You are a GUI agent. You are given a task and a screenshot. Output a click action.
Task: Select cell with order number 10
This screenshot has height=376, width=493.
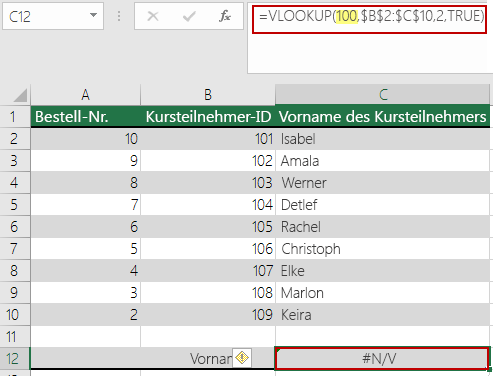[x=86, y=139]
